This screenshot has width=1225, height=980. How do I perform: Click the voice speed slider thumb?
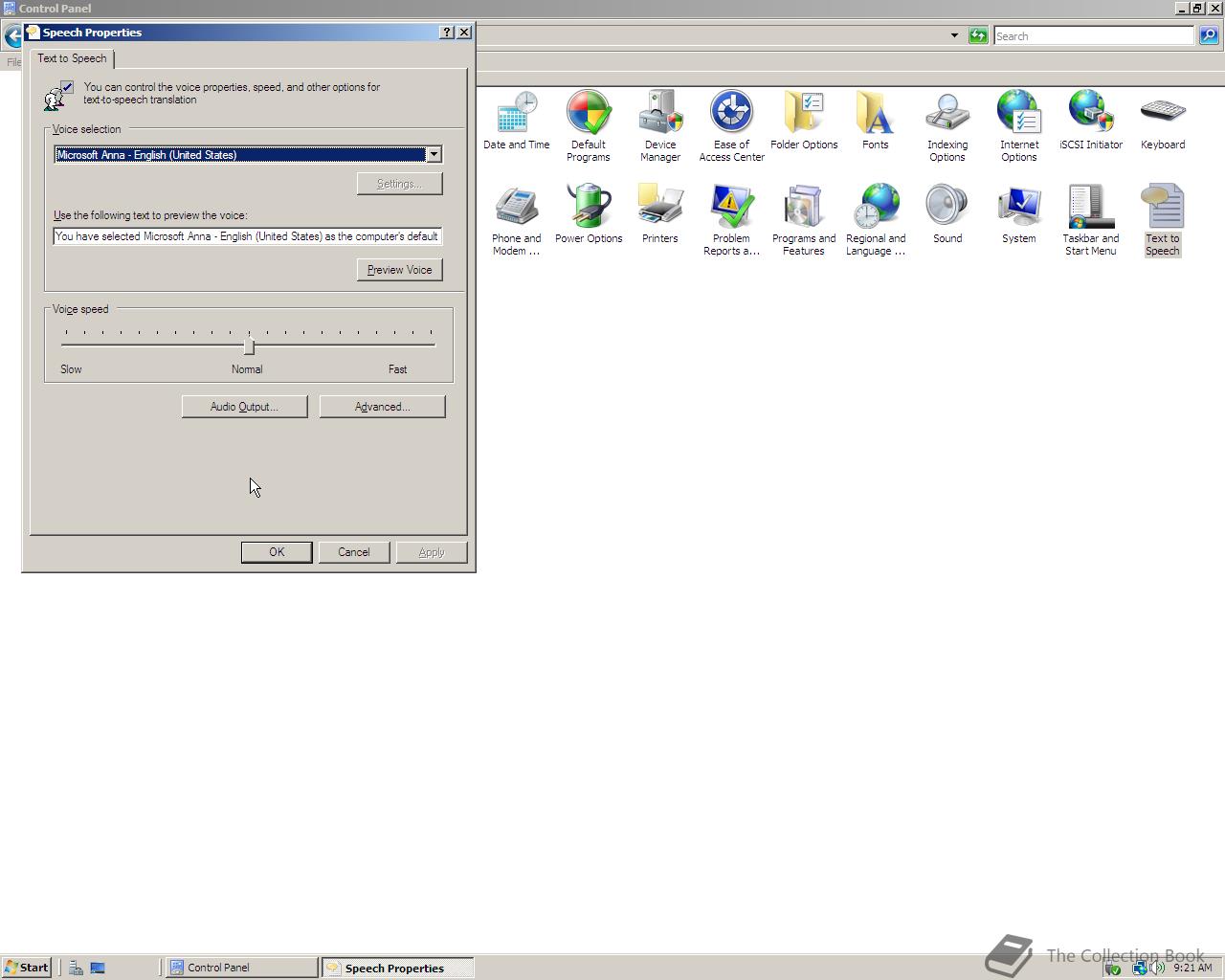(249, 345)
